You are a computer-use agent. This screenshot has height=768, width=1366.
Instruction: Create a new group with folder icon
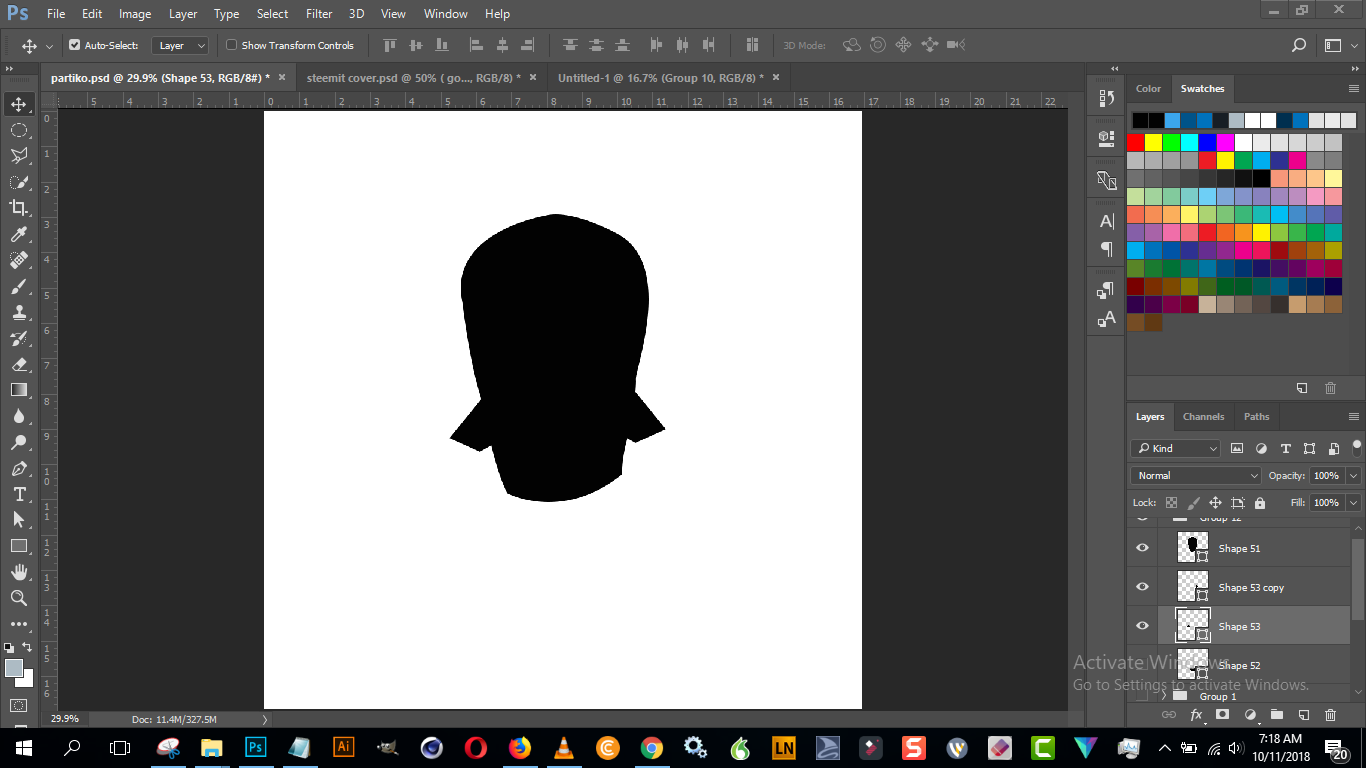[x=1276, y=715]
